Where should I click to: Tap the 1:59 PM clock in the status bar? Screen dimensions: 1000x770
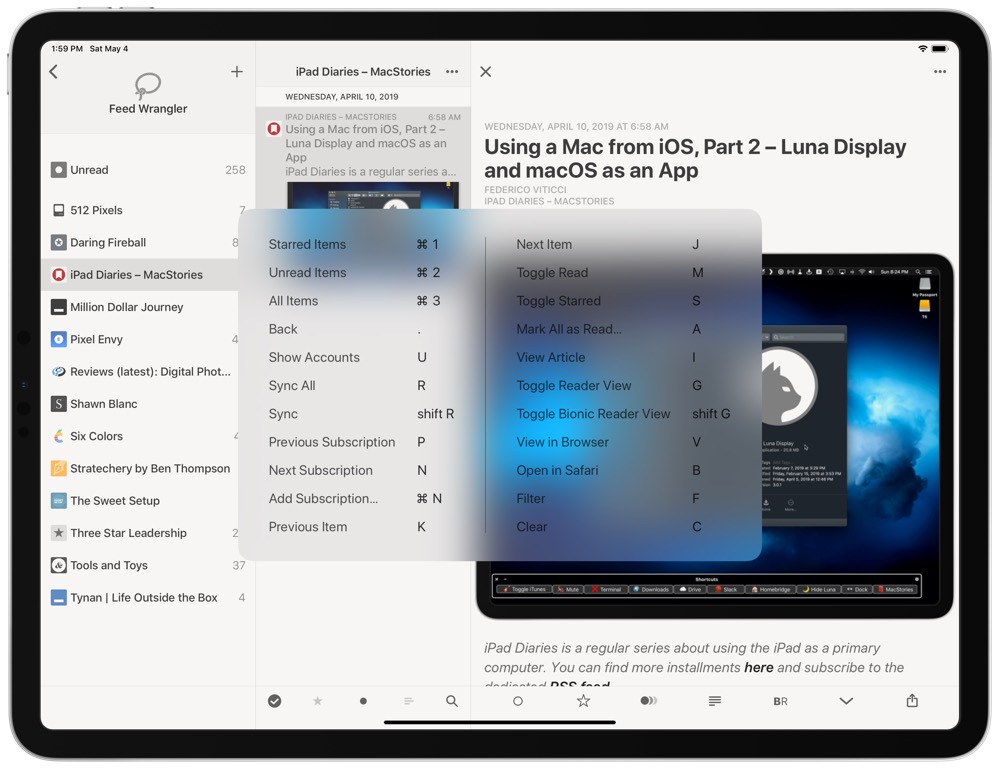pos(67,48)
